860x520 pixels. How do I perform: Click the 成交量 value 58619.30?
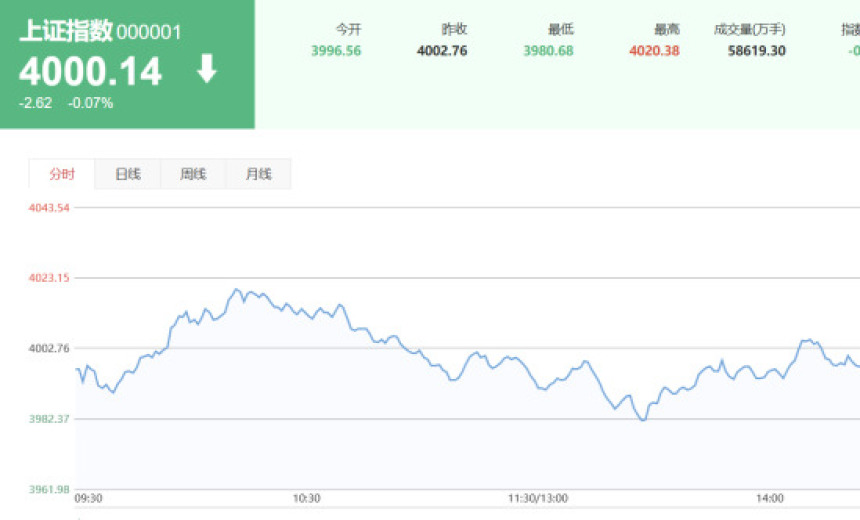756,50
